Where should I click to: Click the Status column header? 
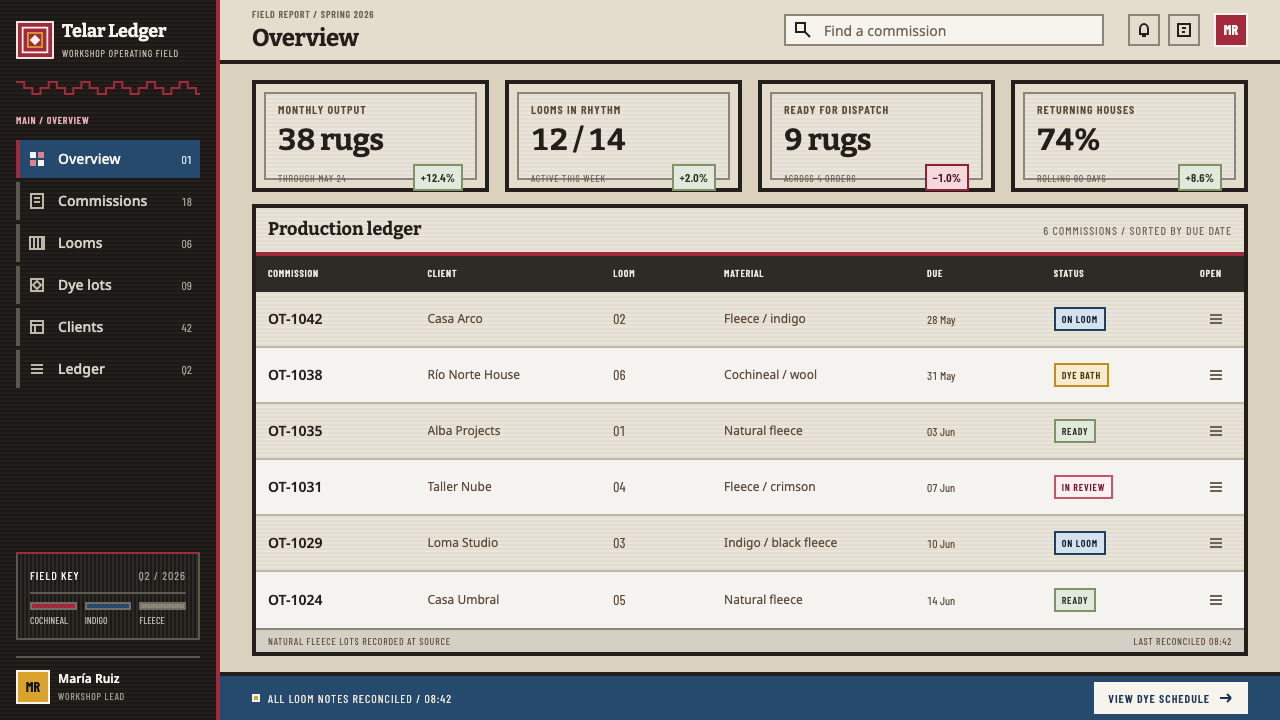pos(1068,274)
